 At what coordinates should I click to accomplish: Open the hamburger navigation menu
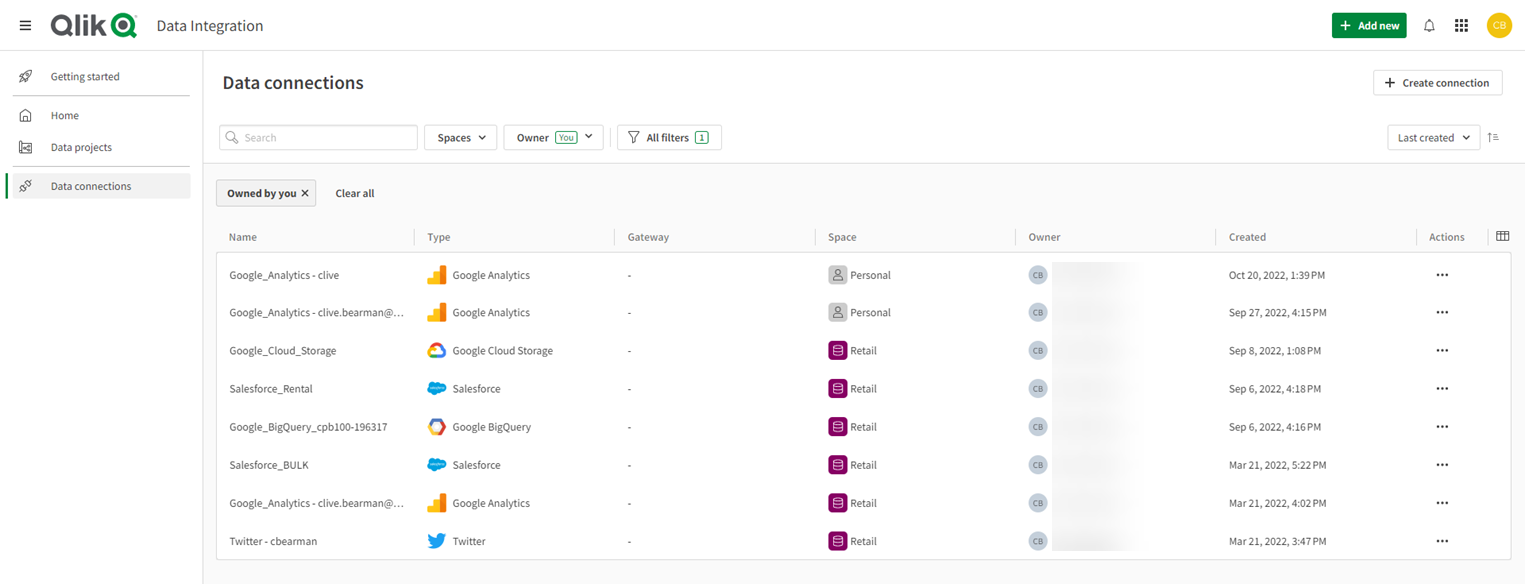point(25,26)
